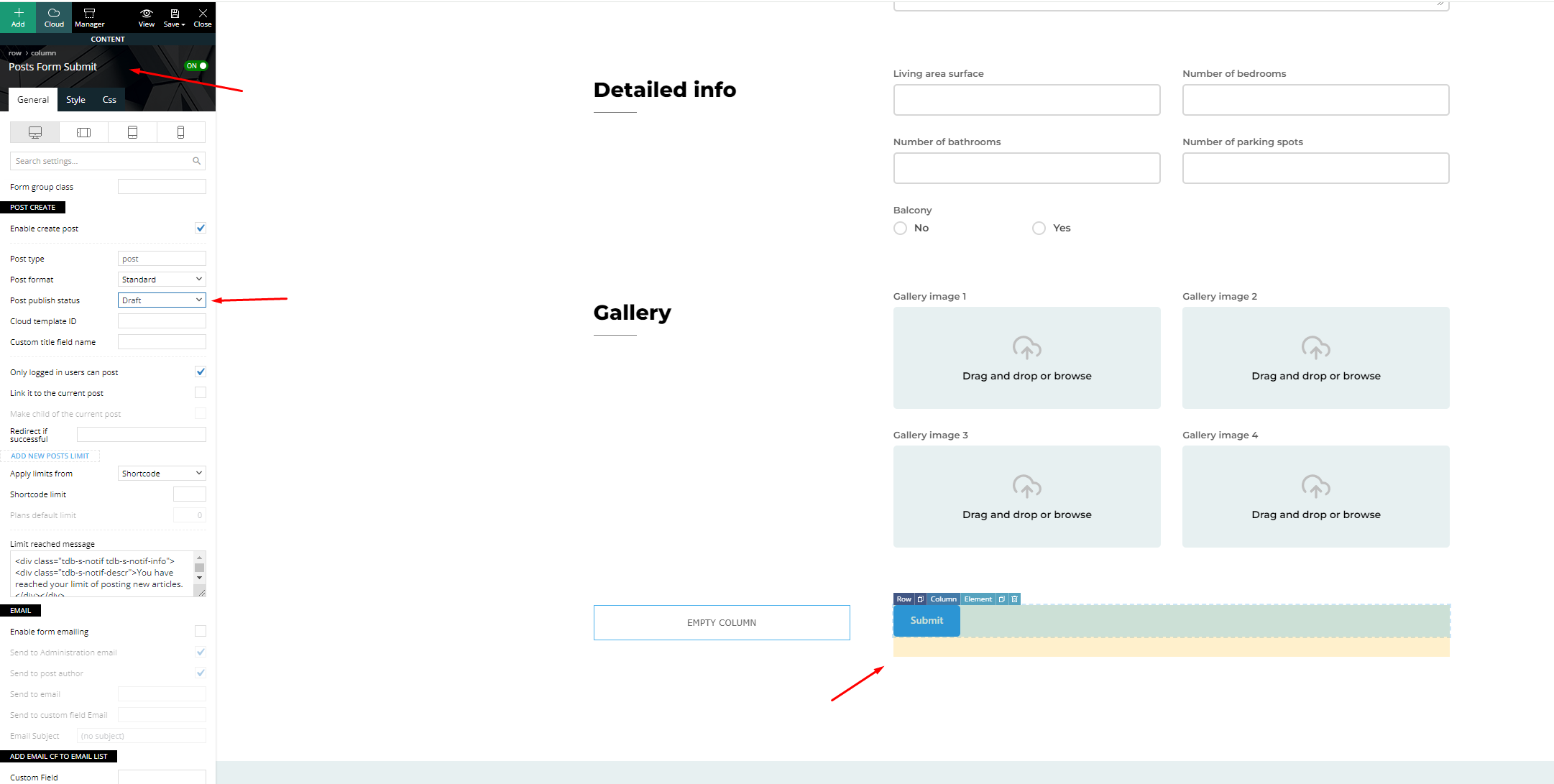Image resolution: width=1554 pixels, height=784 pixels.
Task: Select tablet portrait viewport icon
Action: 132,132
